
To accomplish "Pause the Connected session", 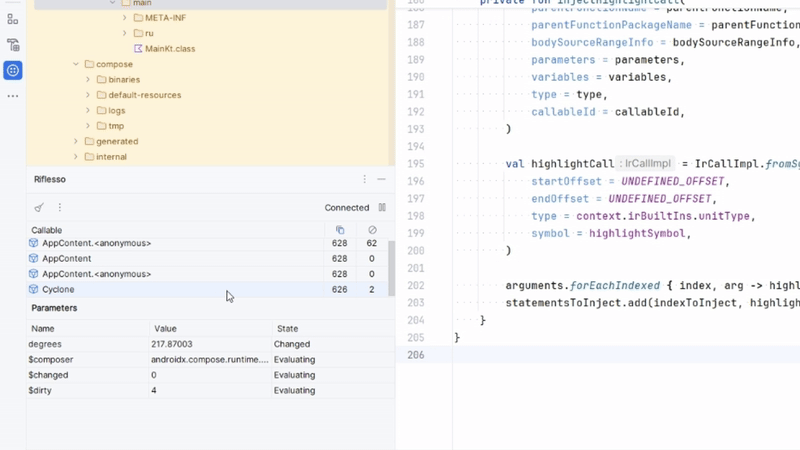I will click(382, 208).
